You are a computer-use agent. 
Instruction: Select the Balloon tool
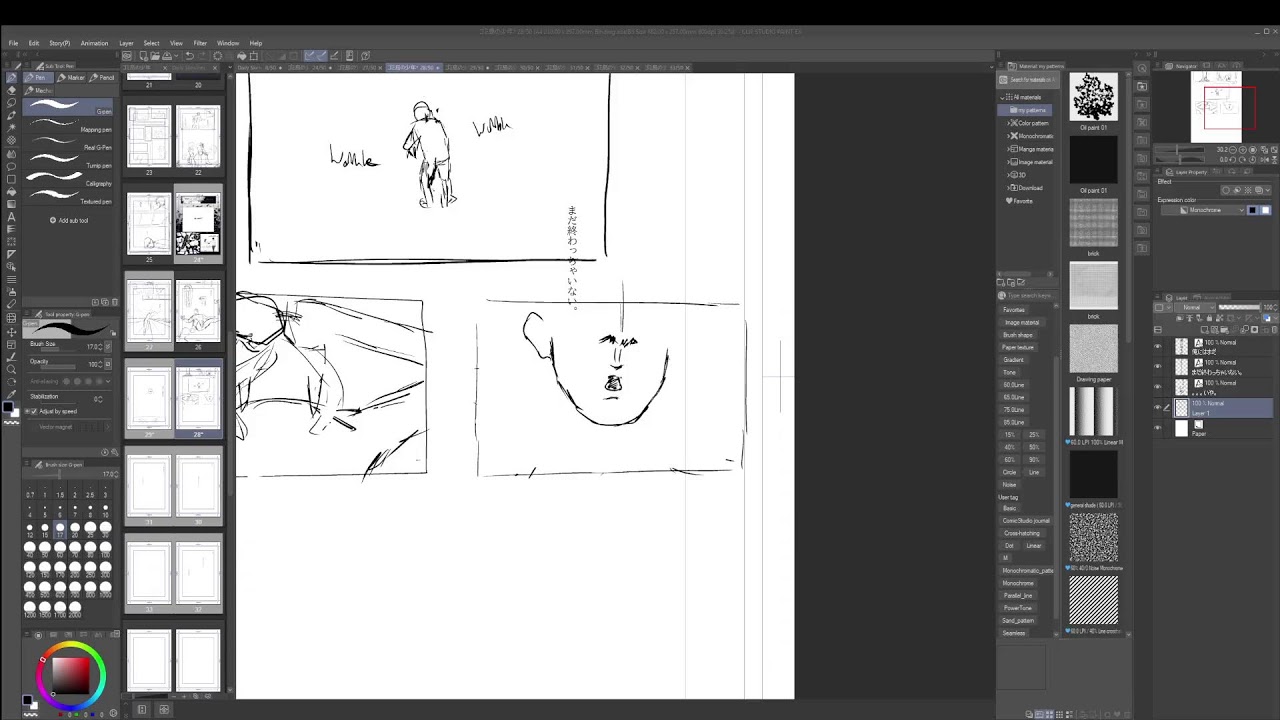tap(12, 166)
